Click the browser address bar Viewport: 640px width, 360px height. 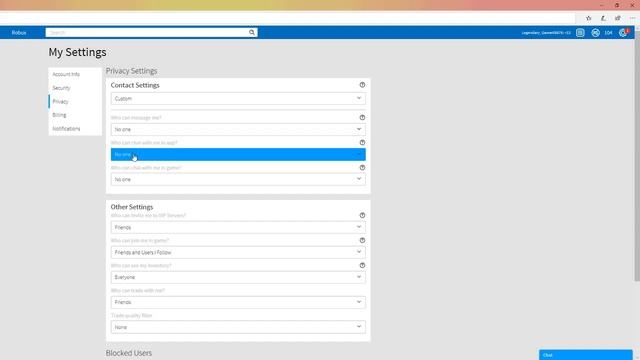(x=287, y=18)
